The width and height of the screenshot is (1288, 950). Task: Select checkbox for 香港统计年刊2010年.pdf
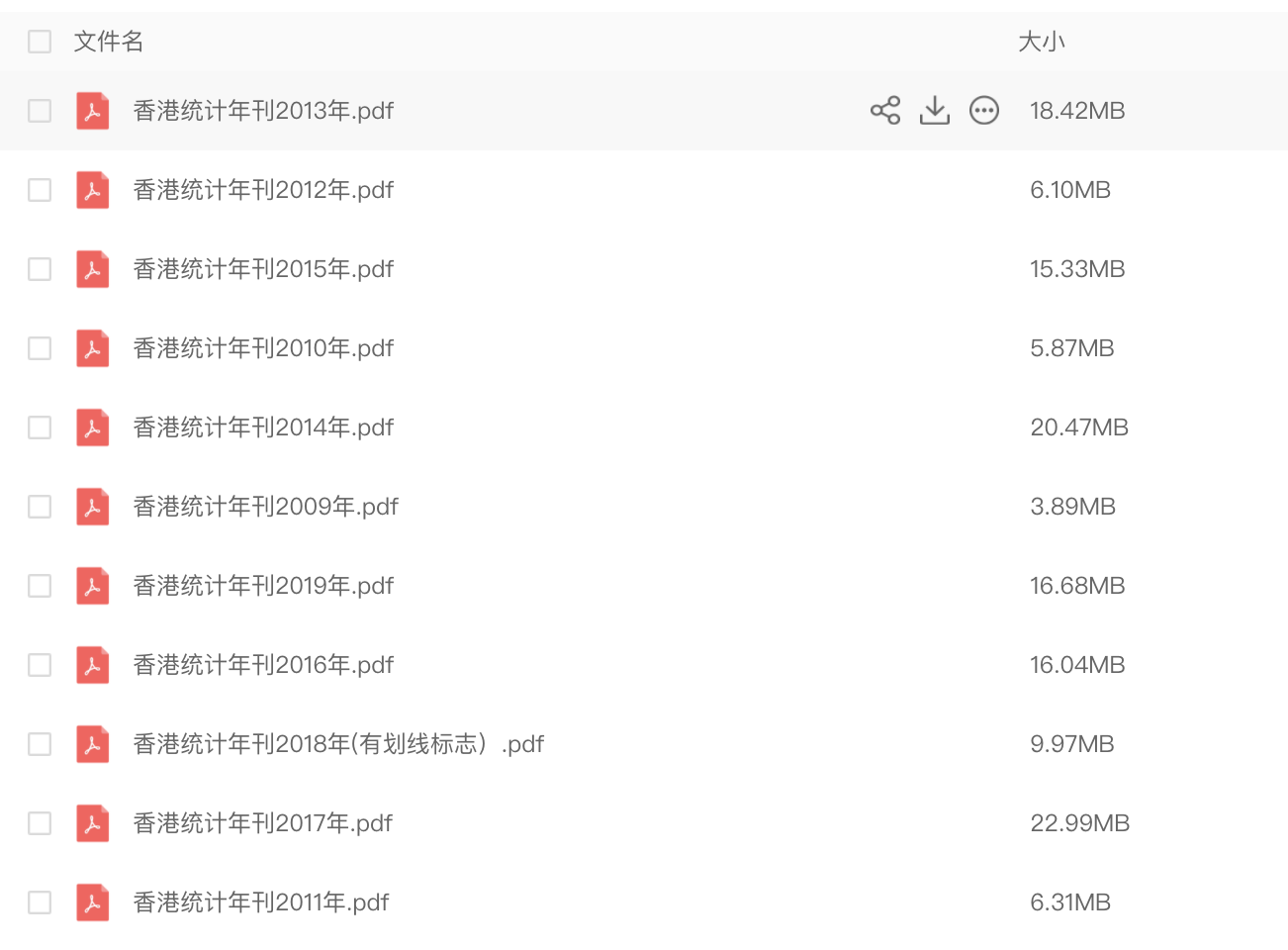(x=40, y=348)
